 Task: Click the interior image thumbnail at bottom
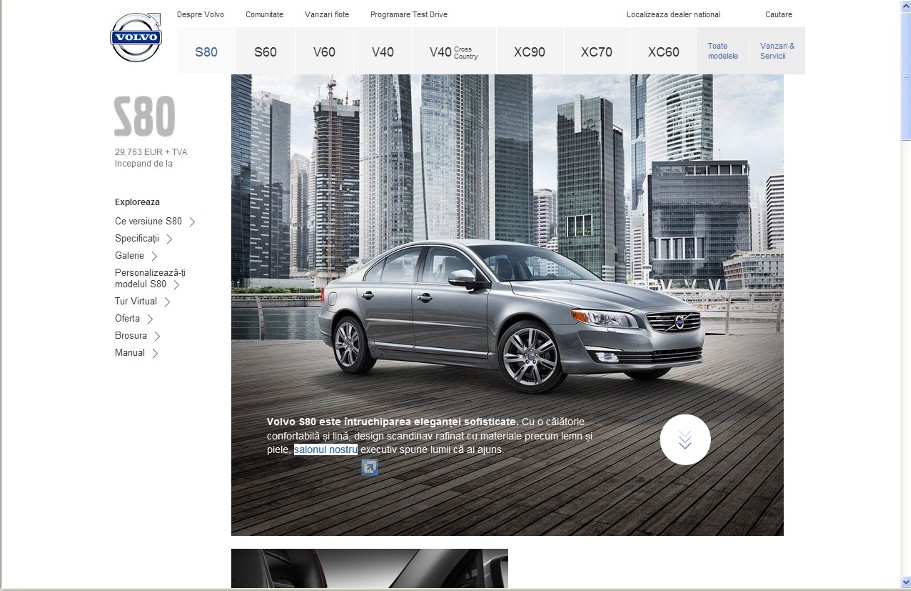coord(370,568)
